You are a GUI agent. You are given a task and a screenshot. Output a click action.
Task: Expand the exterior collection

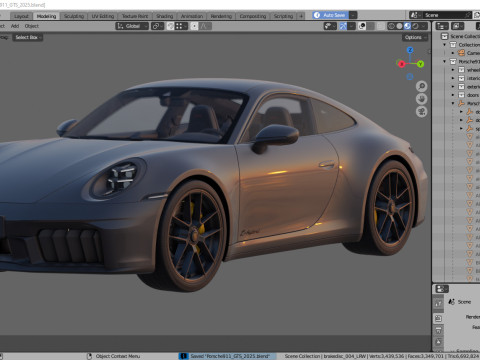click(453, 87)
